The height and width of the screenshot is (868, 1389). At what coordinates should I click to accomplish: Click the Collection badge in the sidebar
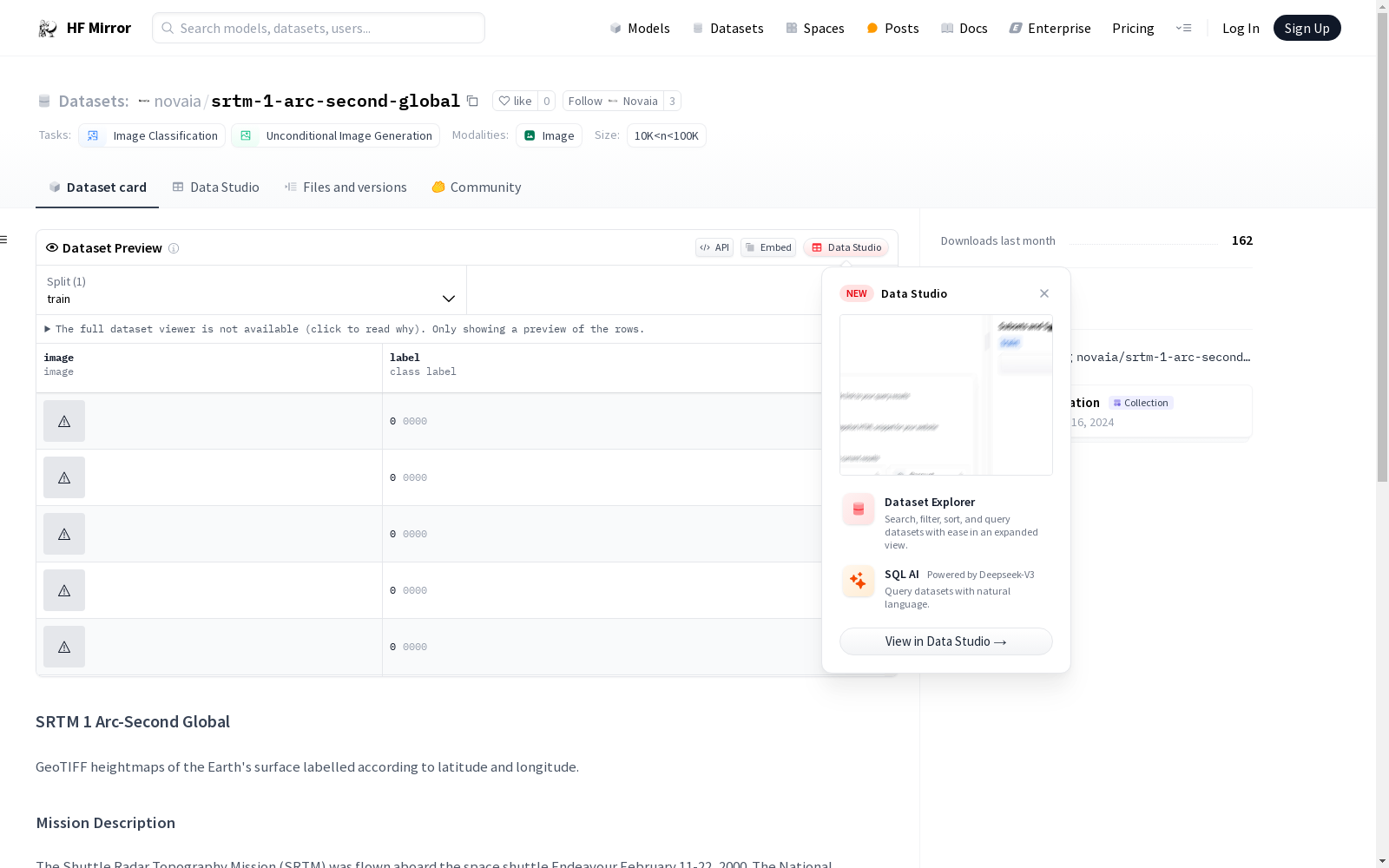click(1141, 403)
